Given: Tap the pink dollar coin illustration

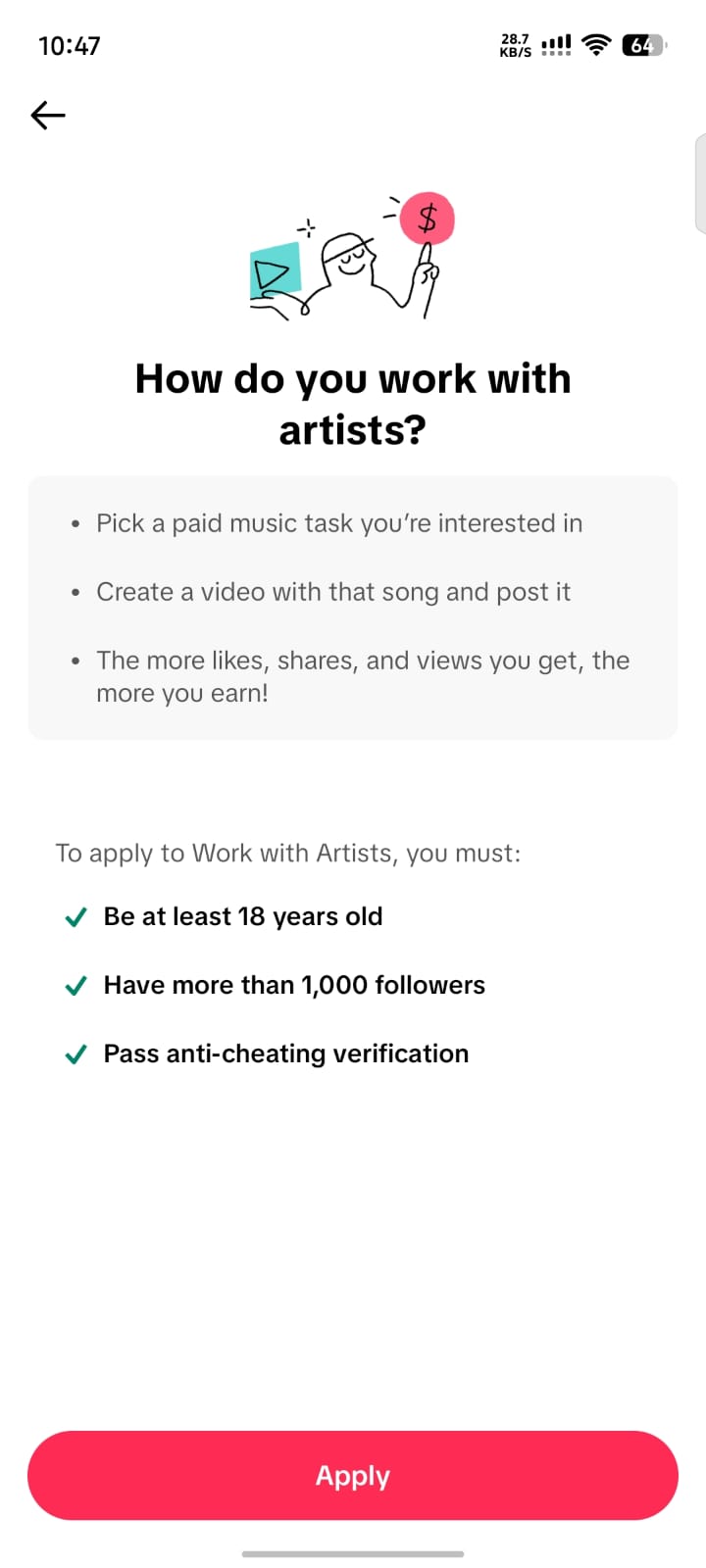Looking at the screenshot, I should click(x=428, y=218).
